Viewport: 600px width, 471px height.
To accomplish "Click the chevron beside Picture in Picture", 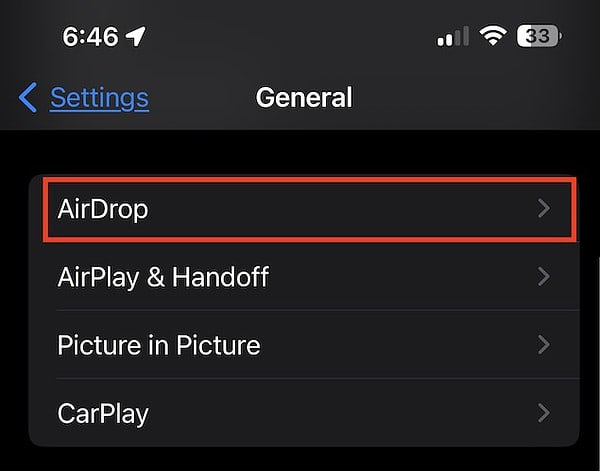I will click(x=544, y=345).
